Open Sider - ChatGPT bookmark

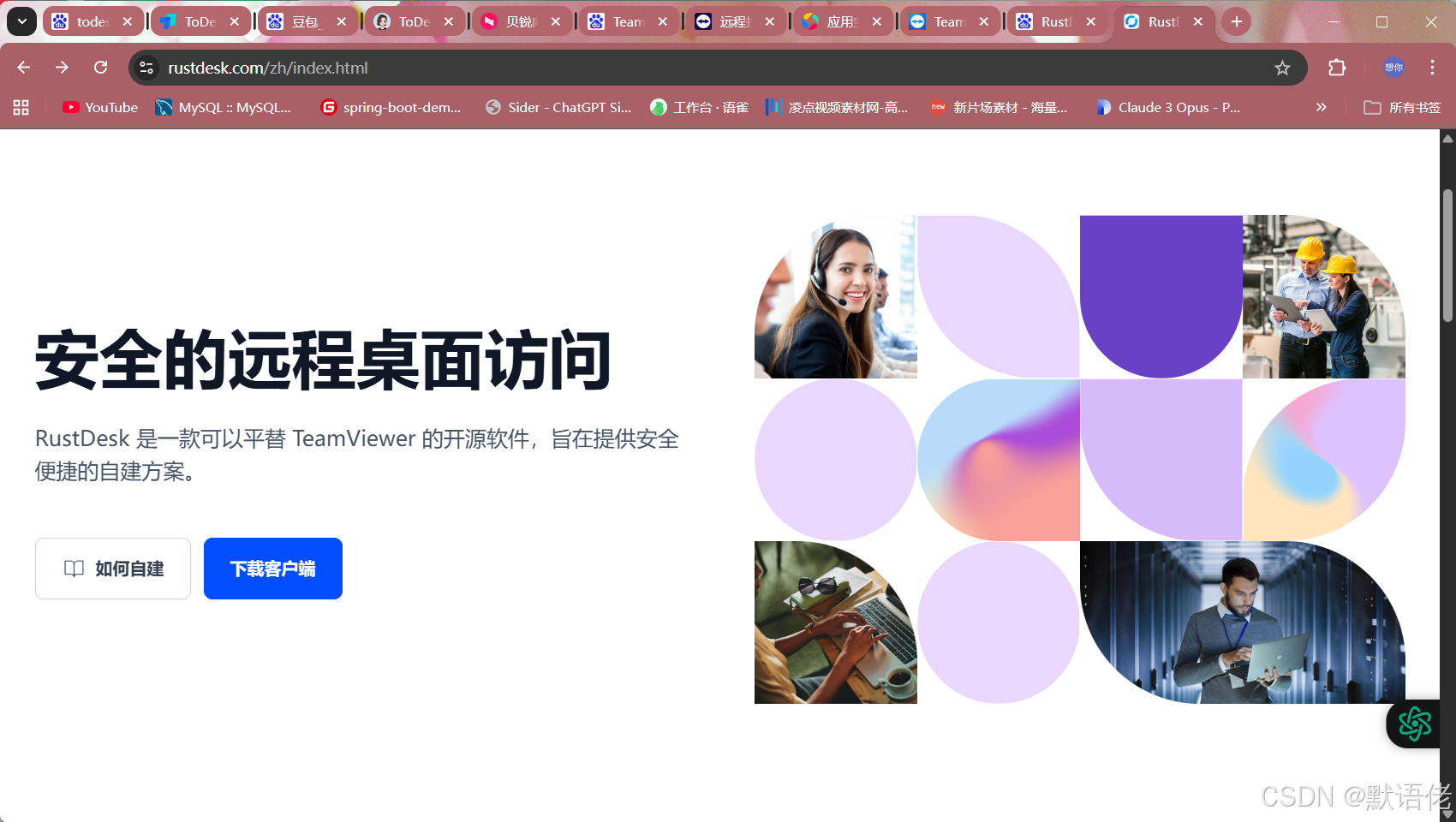(x=558, y=107)
